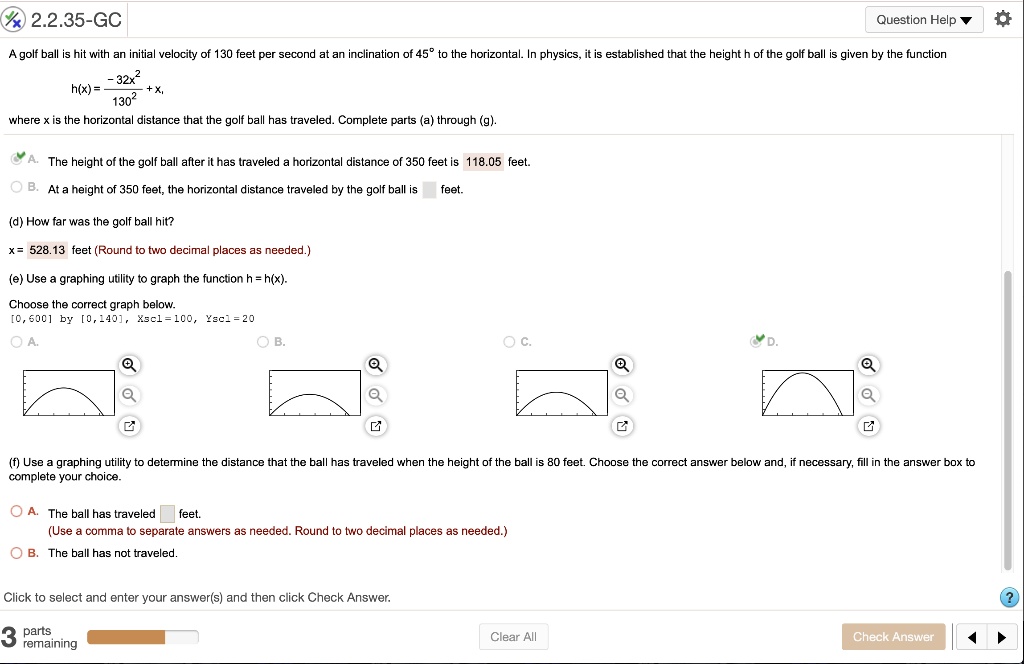
Task: Zoom in on graph option D
Action: click(x=868, y=364)
